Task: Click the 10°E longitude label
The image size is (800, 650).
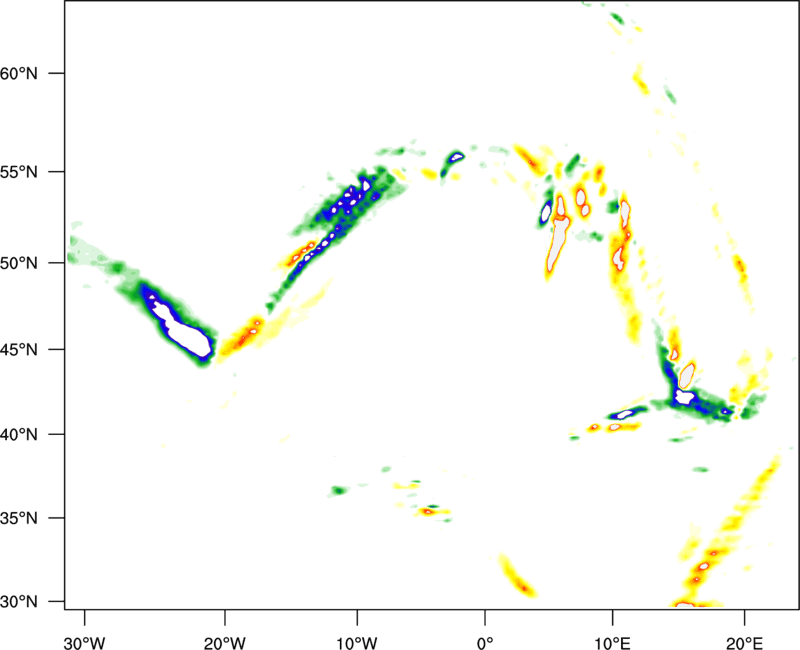Action: click(x=612, y=643)
